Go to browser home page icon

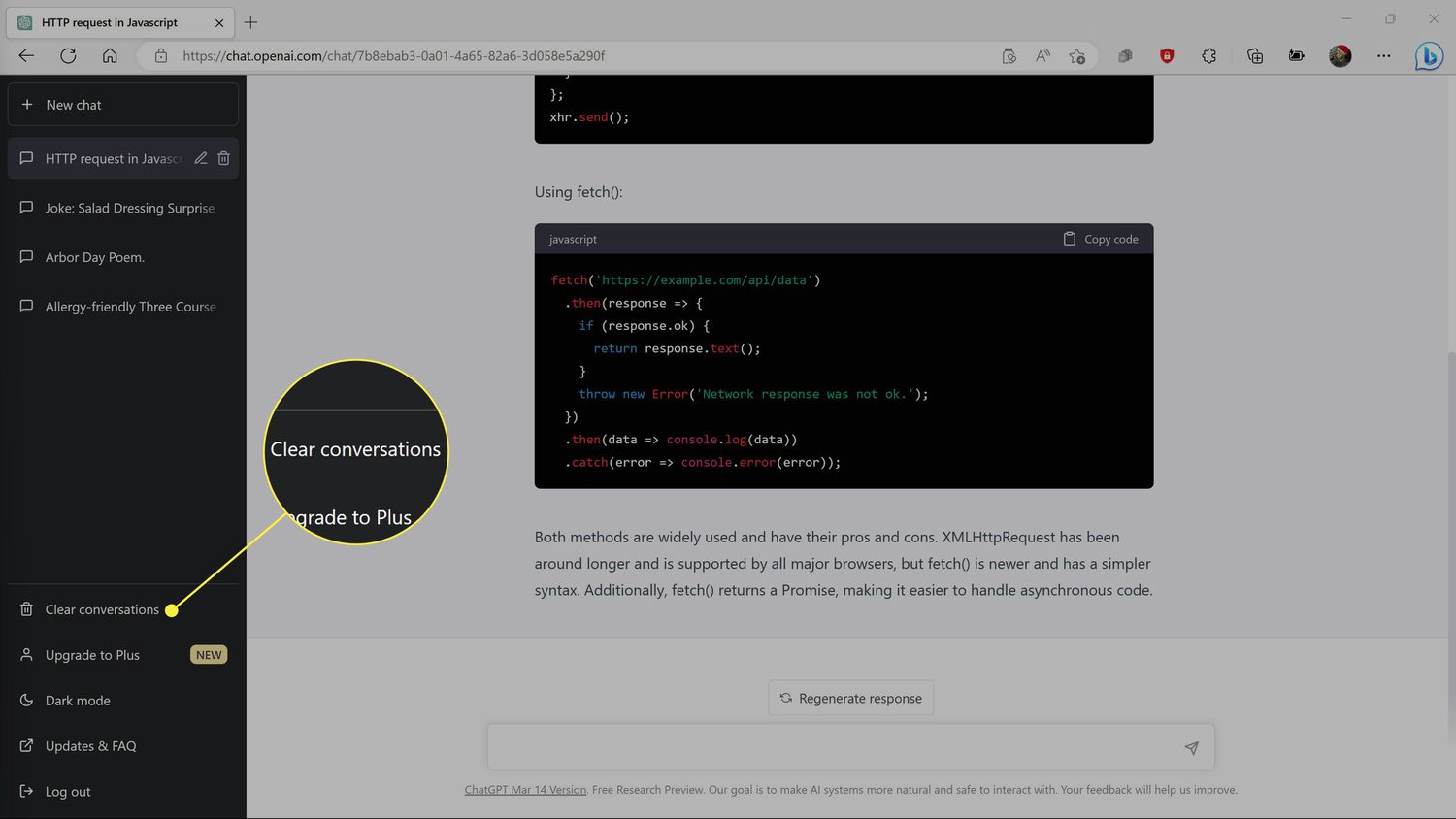[110, 56]
